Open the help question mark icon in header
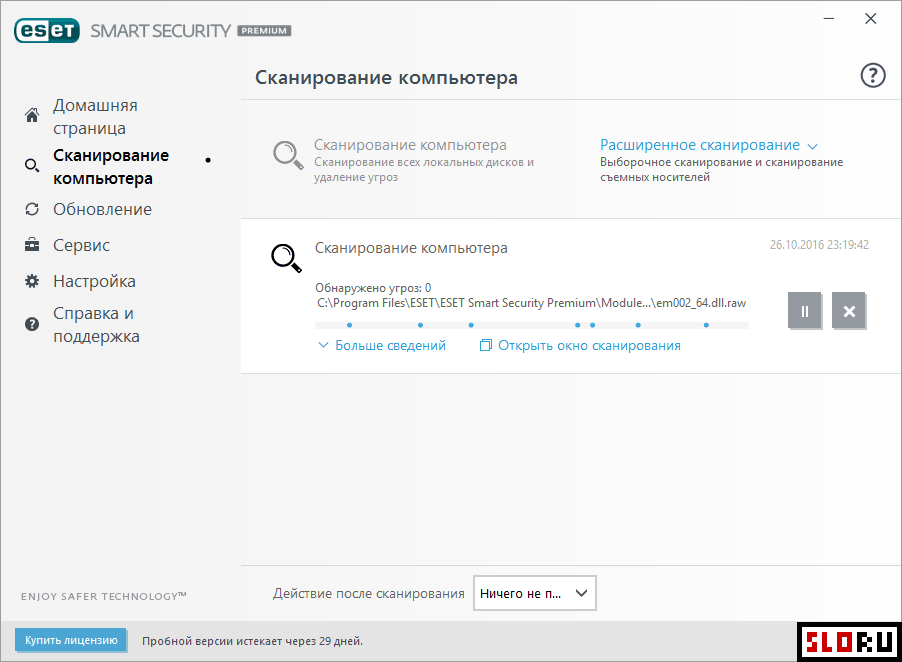Screen dimensions: 902x662 tap(873, 75)
